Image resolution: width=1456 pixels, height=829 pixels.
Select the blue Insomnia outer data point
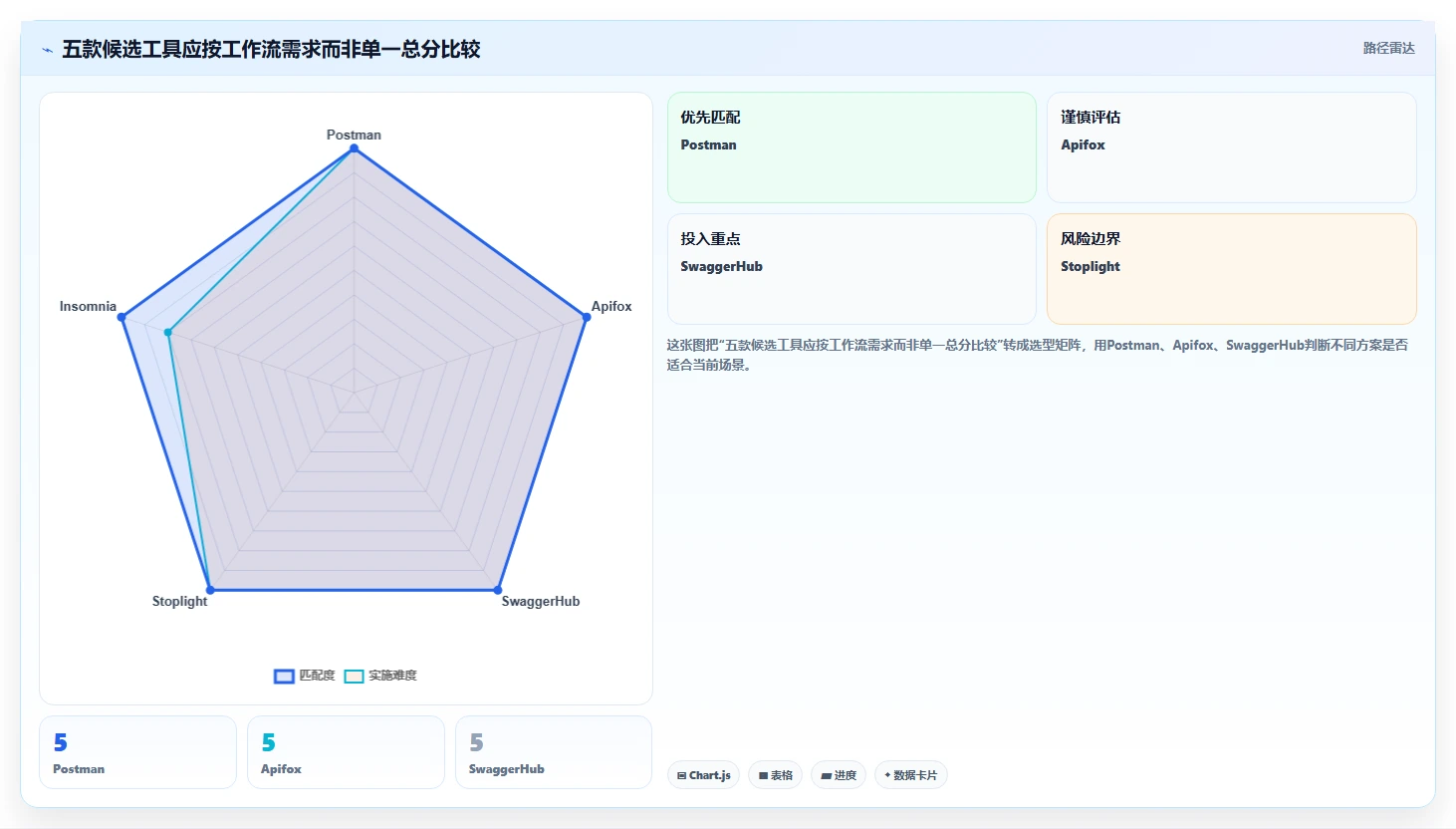click(x=121, y=318)
